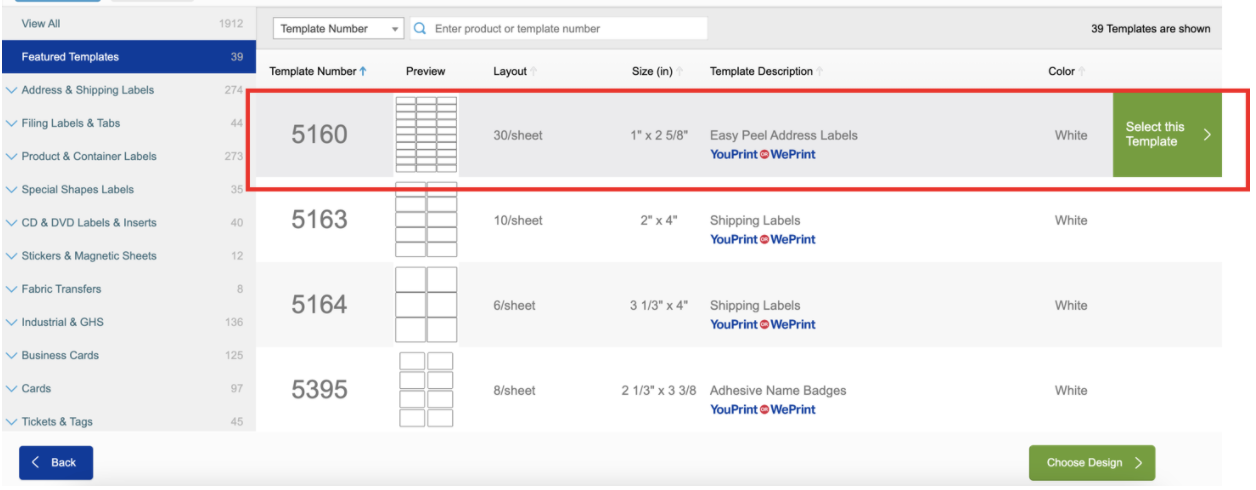This screenshot has width=1256, height=490.
Task: Click the Choose Design button
Action: pos(1092,463)
